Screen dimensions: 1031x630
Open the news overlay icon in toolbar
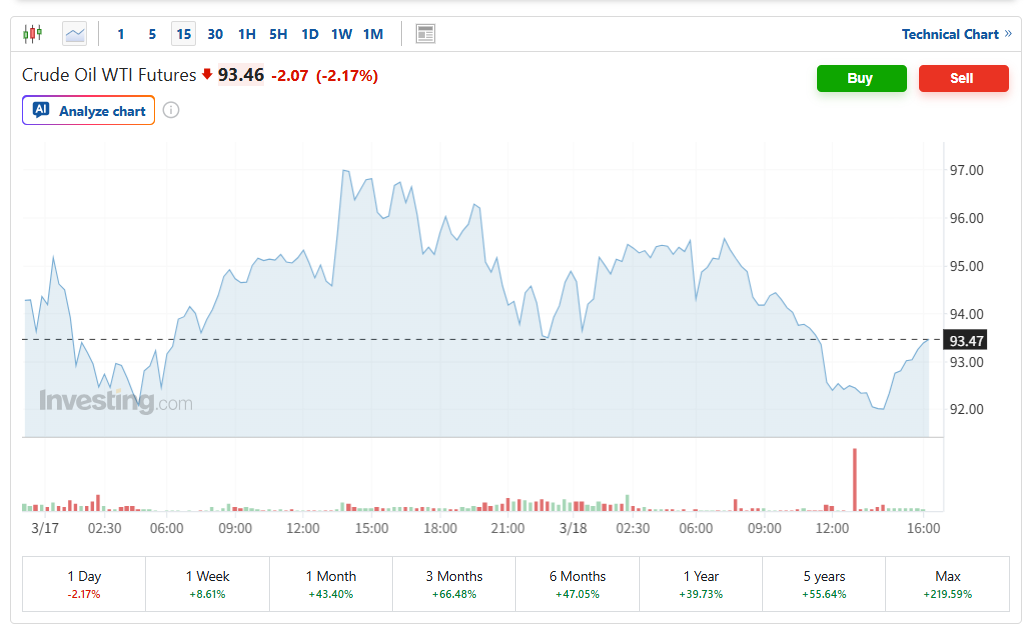tap(425, 34)
